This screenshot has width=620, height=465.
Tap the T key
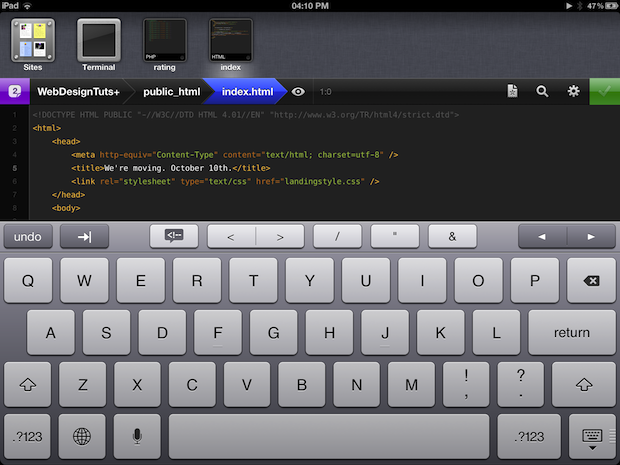[x=253, y=281]
